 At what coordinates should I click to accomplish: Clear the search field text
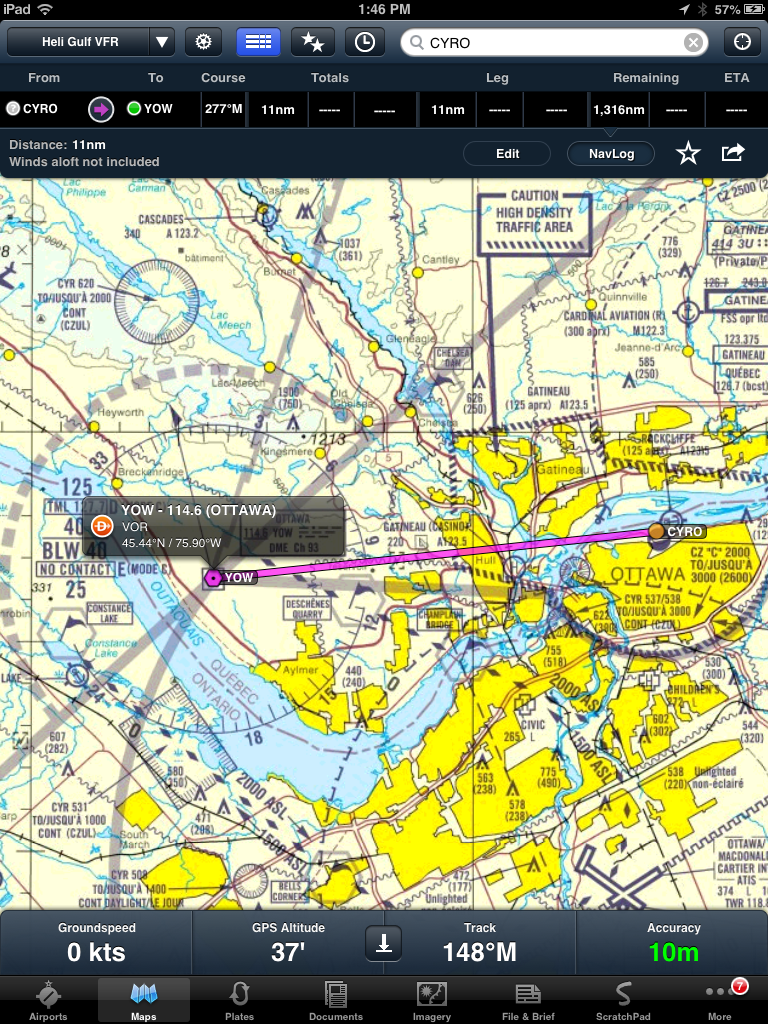tap(693, 43)
